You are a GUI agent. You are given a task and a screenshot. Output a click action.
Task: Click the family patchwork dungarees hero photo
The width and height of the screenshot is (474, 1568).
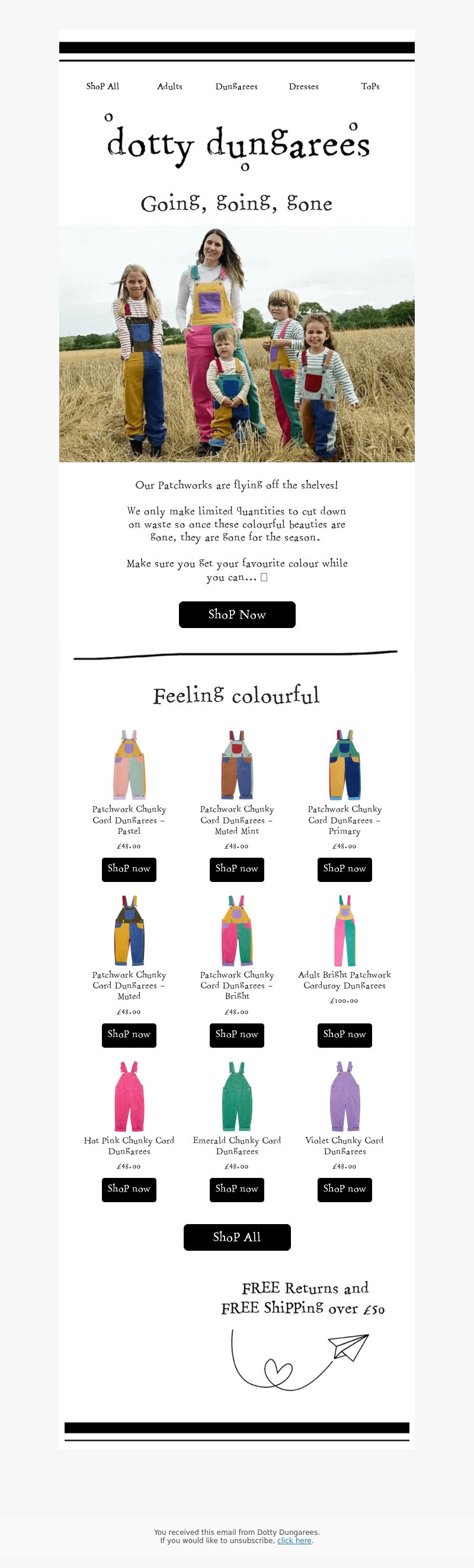(237, 344)
